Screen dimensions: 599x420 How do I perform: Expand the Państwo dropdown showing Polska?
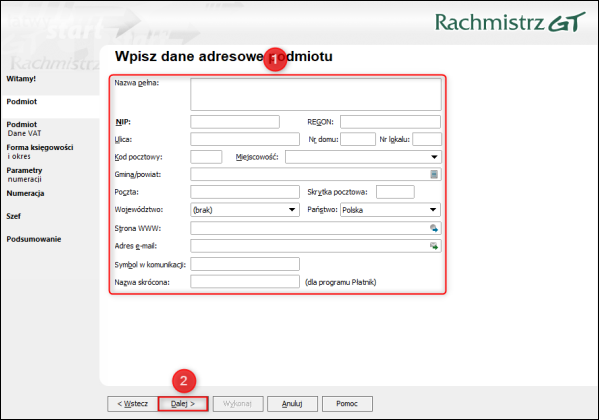click(433, 210)
